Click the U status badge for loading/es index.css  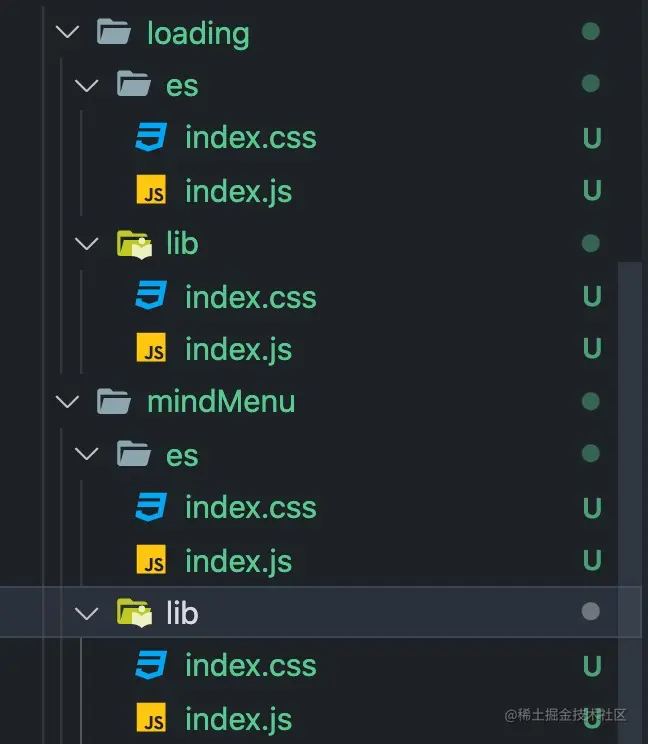pos(592,138)
